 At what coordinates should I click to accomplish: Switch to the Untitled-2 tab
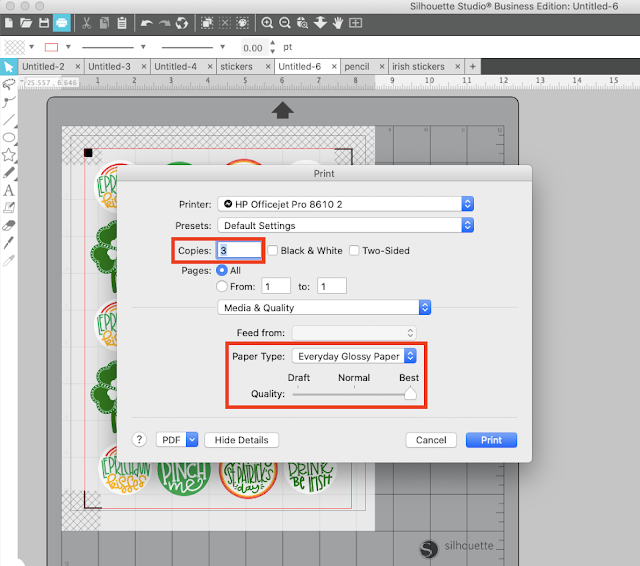tap(43, 67)
